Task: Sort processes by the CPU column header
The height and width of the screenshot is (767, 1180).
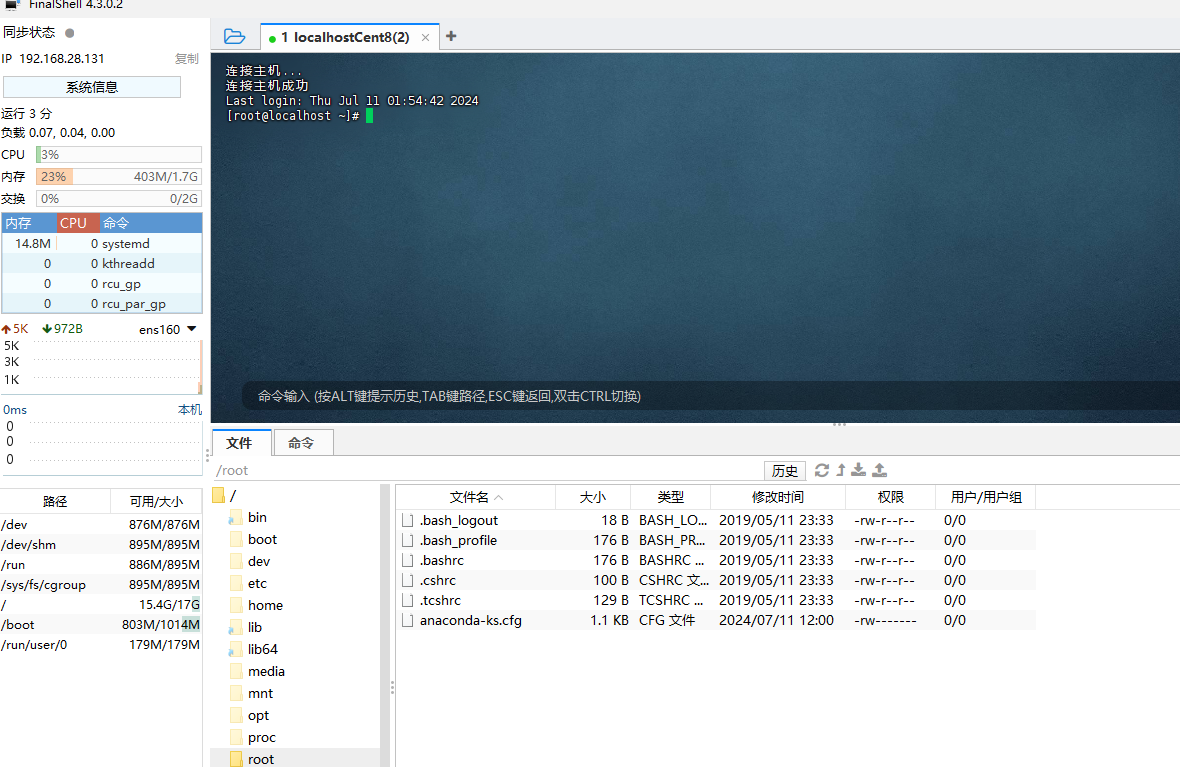Action: pos(74,223)
